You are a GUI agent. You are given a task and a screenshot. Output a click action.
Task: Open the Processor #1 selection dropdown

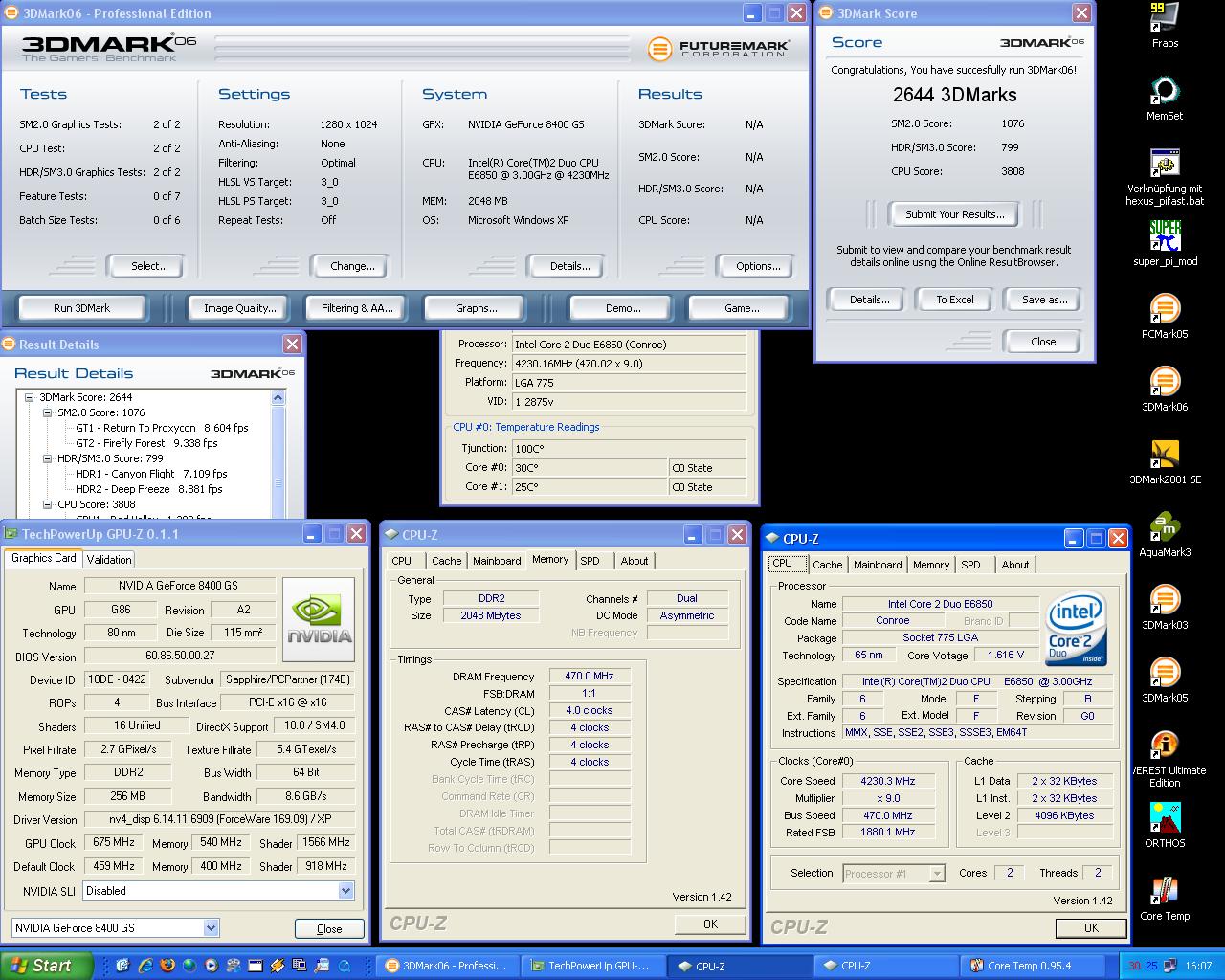[x=937, y=873]
